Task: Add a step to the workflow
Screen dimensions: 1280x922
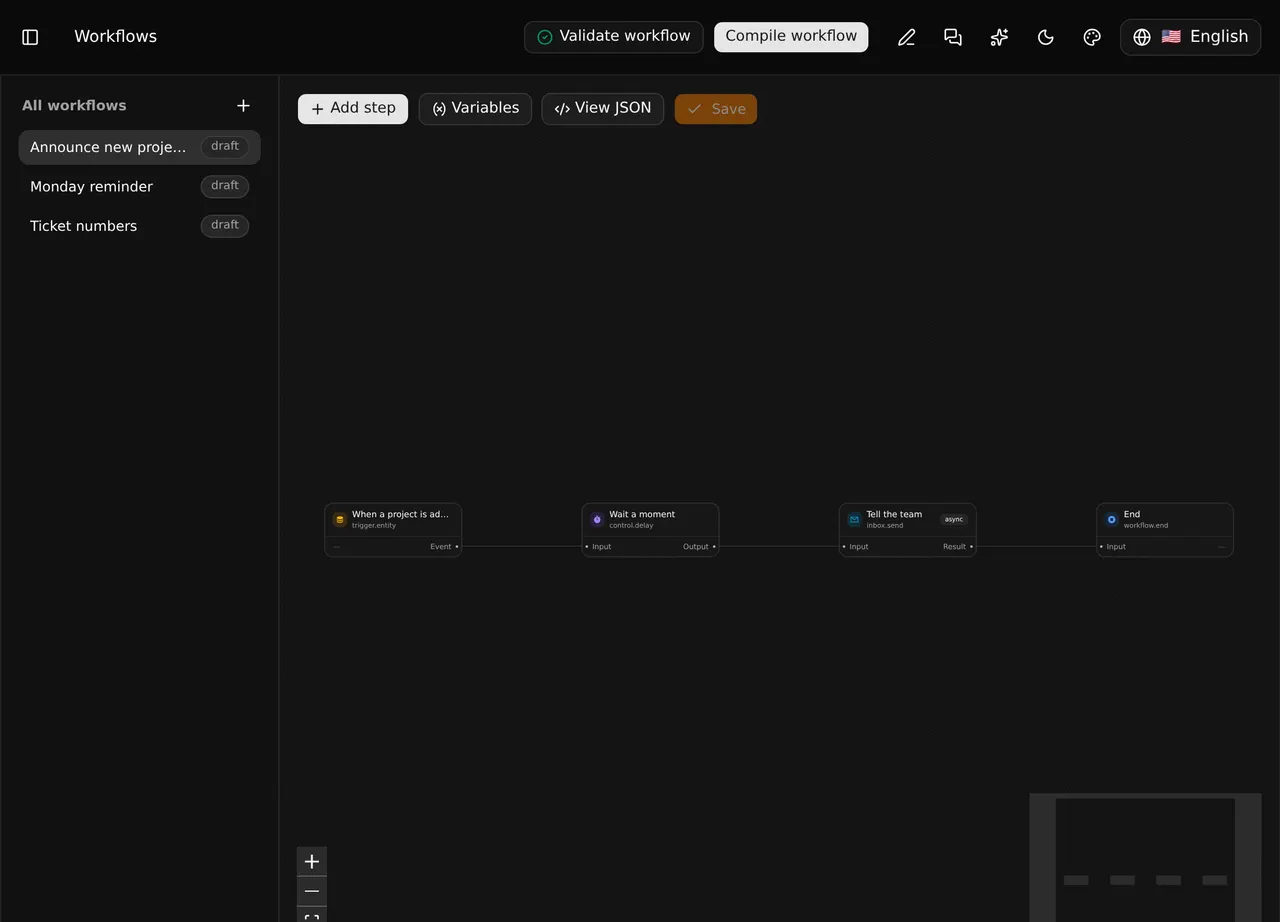Action: pos(353,109)
